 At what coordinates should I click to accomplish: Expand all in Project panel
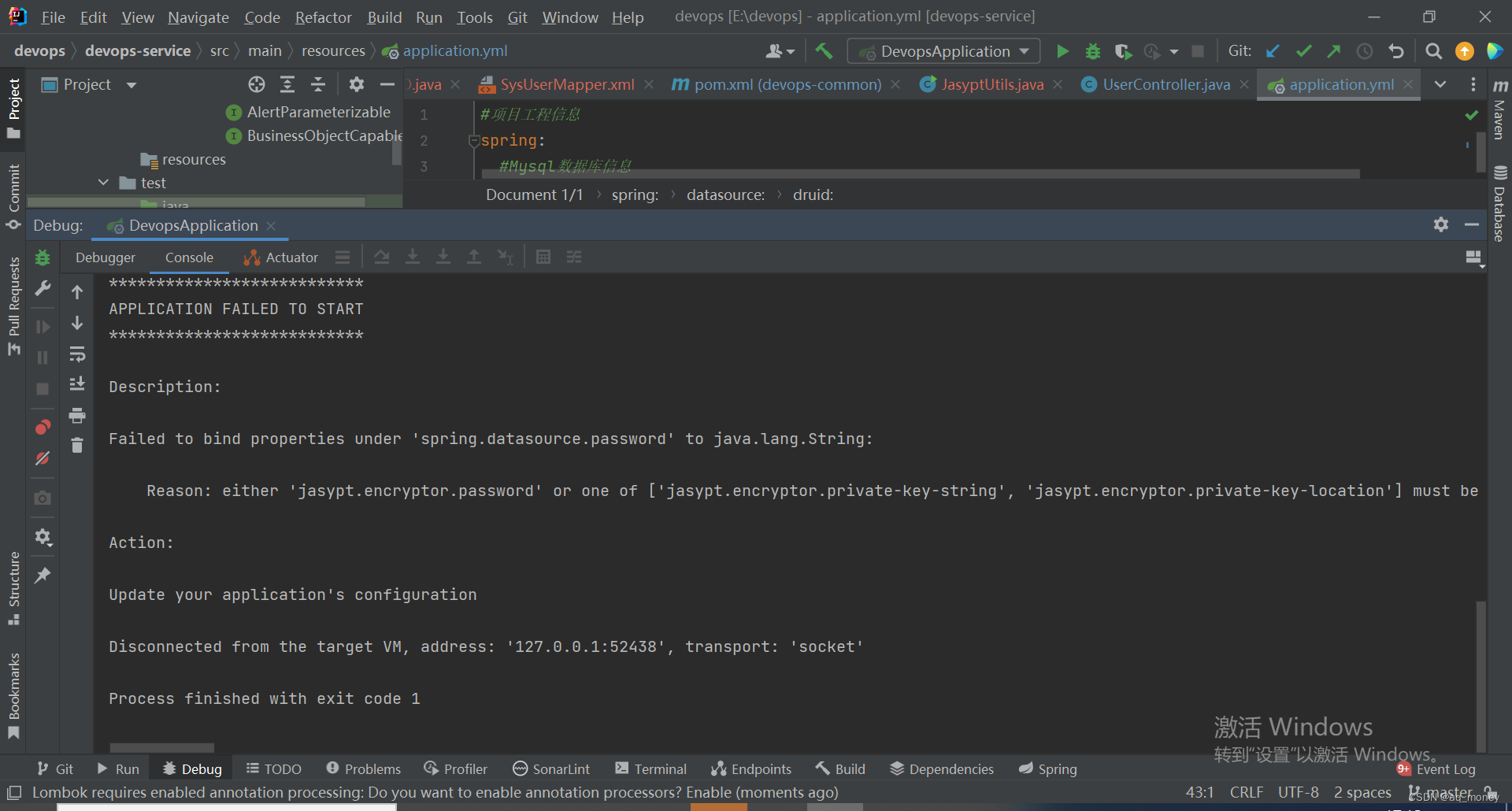tap(287, 84)
